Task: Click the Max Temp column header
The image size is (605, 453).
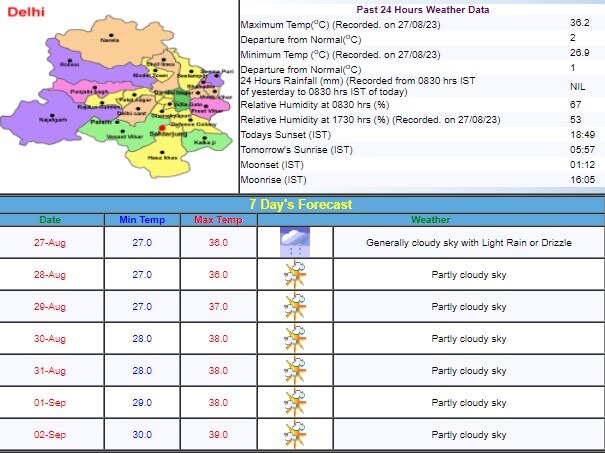Action: tap(218, 219)
